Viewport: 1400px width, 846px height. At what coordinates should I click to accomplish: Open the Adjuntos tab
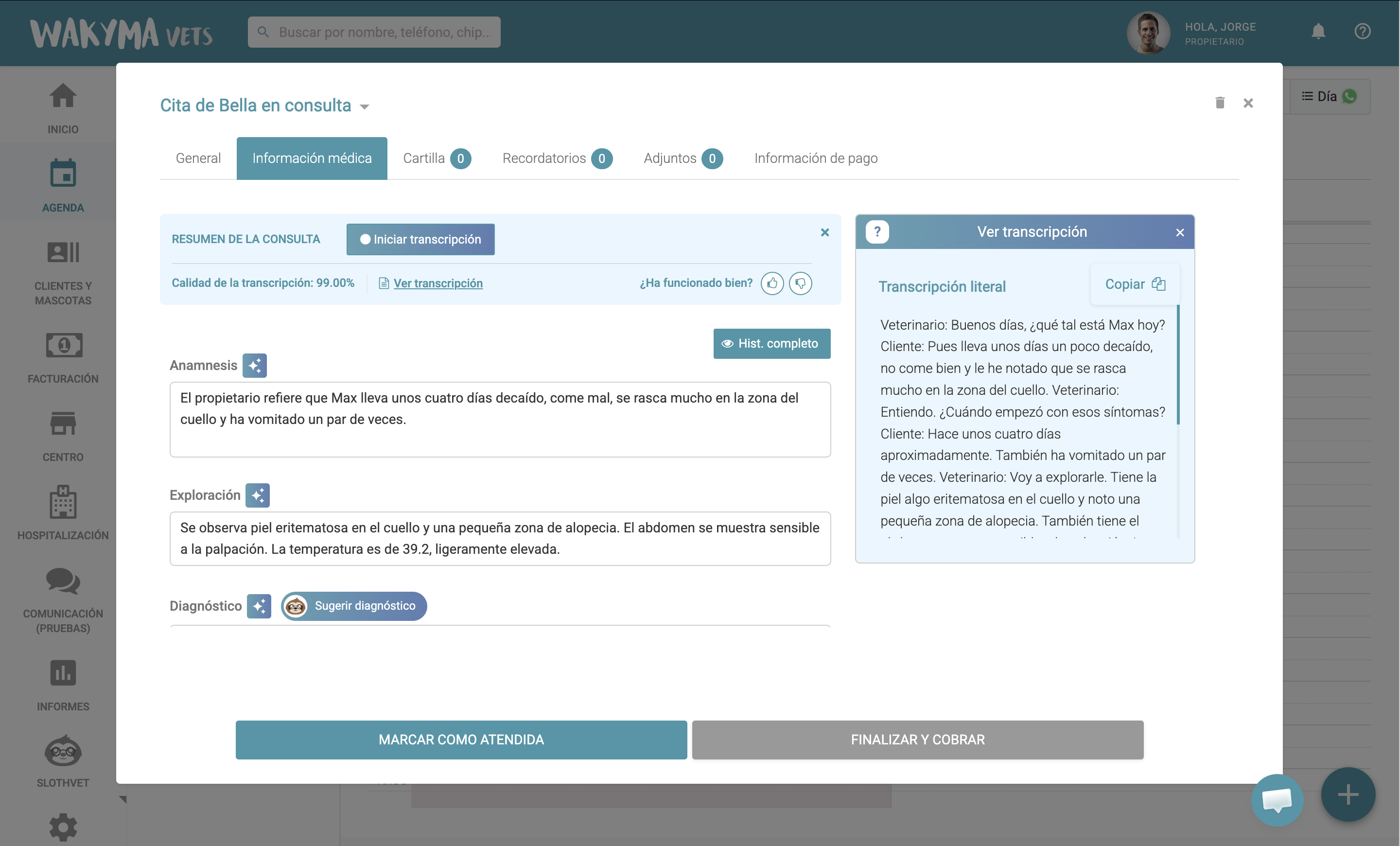pyautogui.click(x=683, y=158)
